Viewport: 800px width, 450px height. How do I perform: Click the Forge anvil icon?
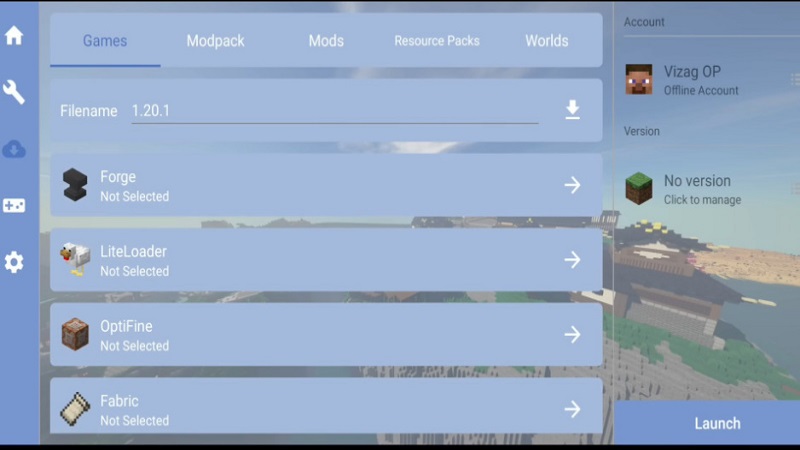(x=75, y=185)
